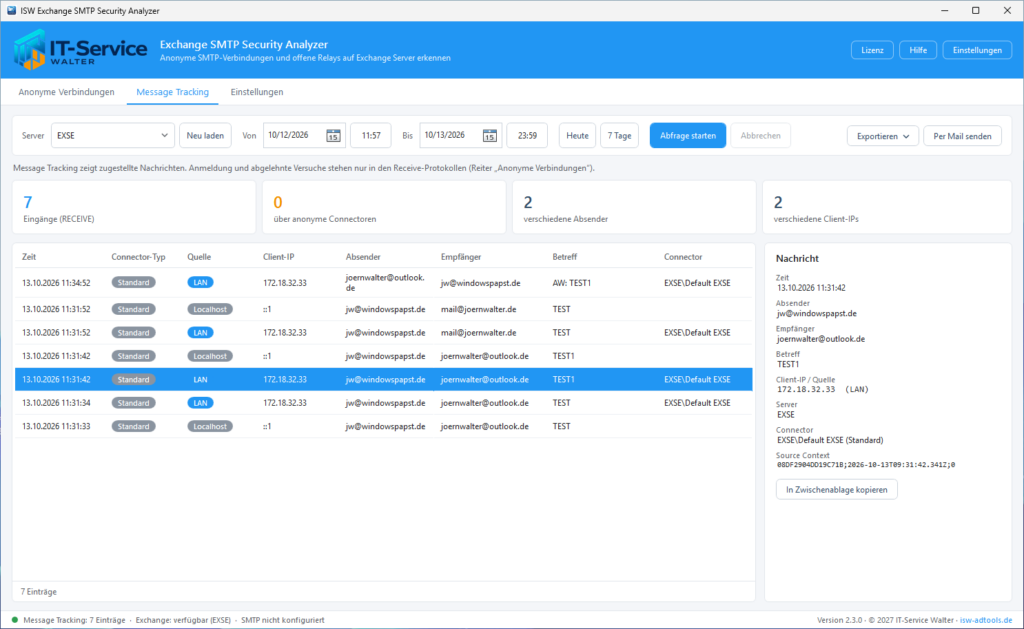Sort by Connector-Typ column header
The image size is (1024, 629).
(x=138, y=257)
